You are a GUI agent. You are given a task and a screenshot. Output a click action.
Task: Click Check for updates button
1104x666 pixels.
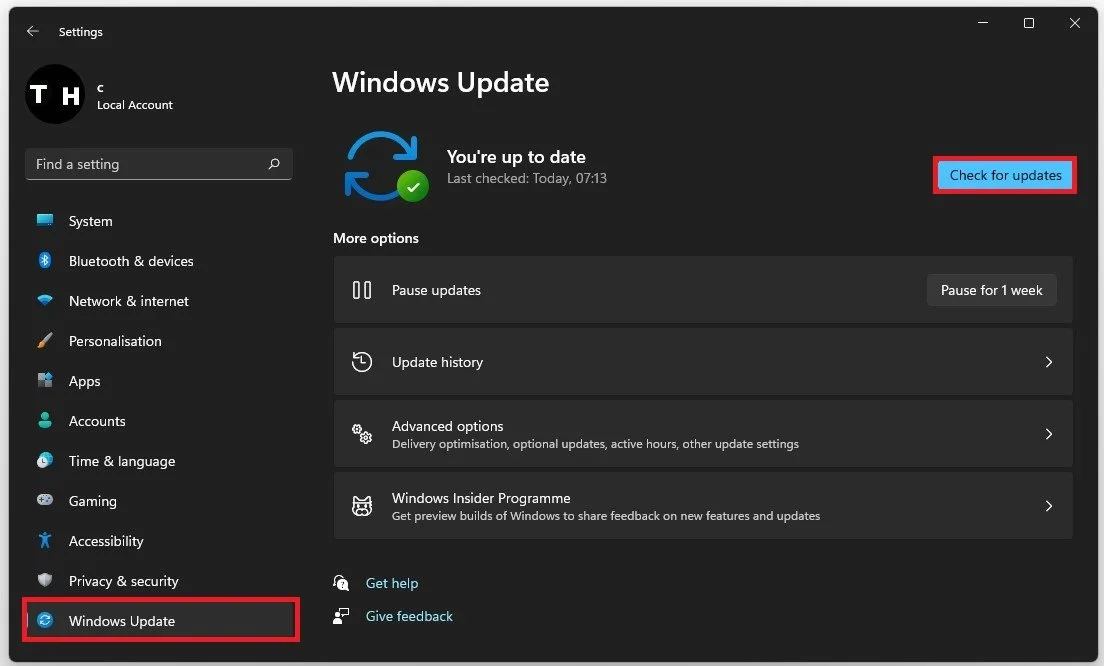pyautogui.click(x=1005, y=175)
